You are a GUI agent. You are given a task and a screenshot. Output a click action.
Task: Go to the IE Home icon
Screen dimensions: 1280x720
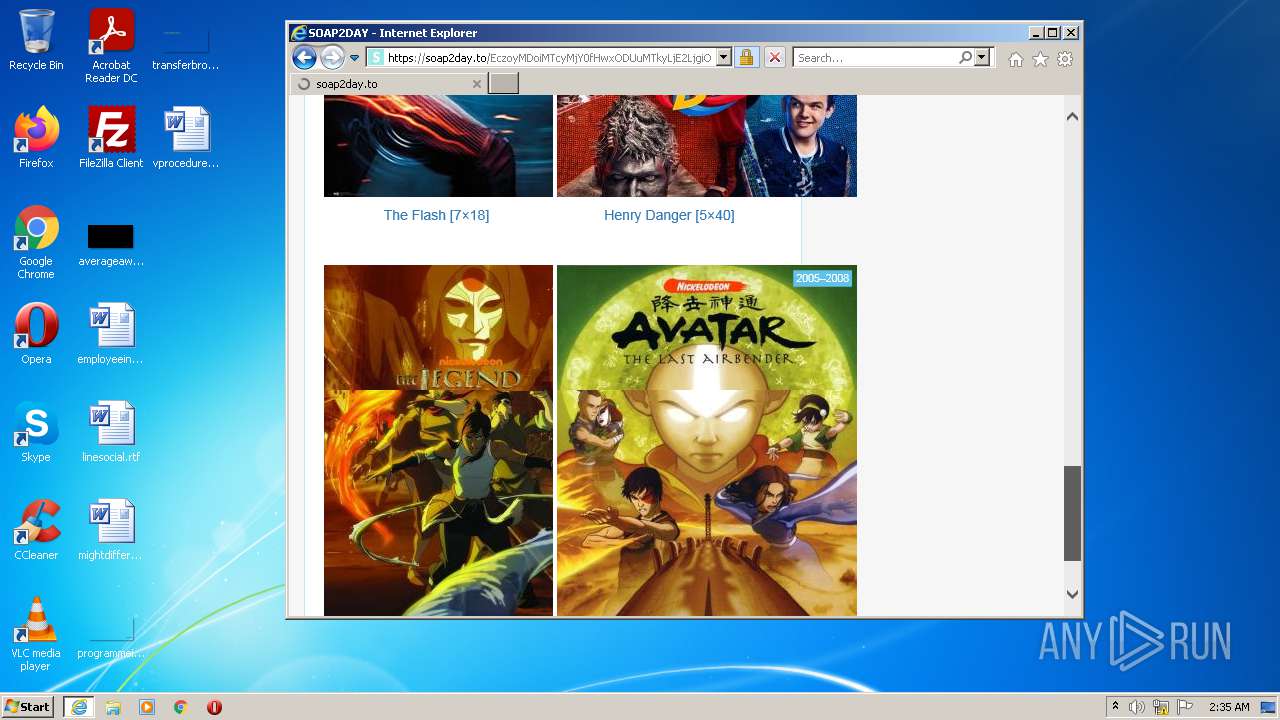click(x=1016, y=59)
